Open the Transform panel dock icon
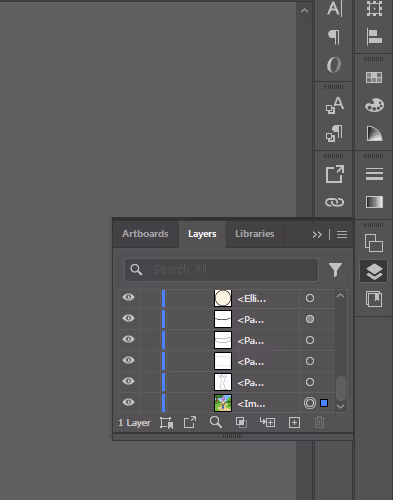393x500 pixels. (x=374, y=8)
